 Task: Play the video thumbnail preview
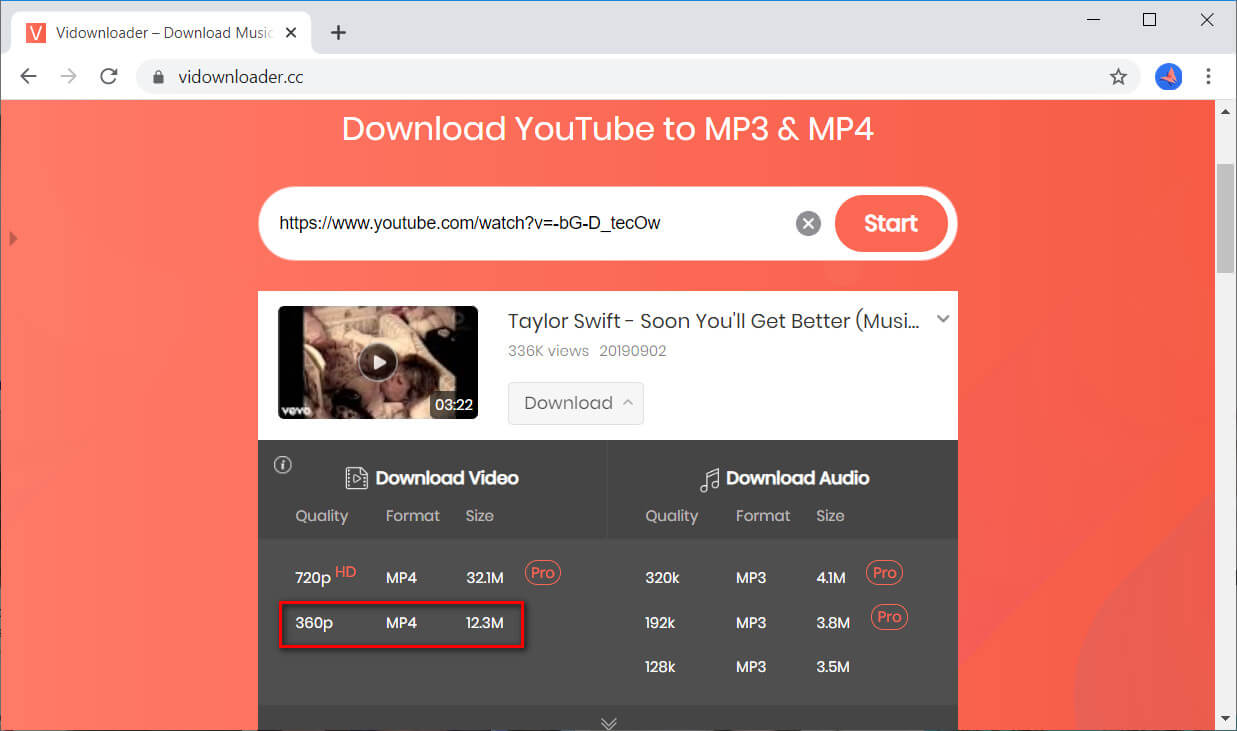pos(378,362)
